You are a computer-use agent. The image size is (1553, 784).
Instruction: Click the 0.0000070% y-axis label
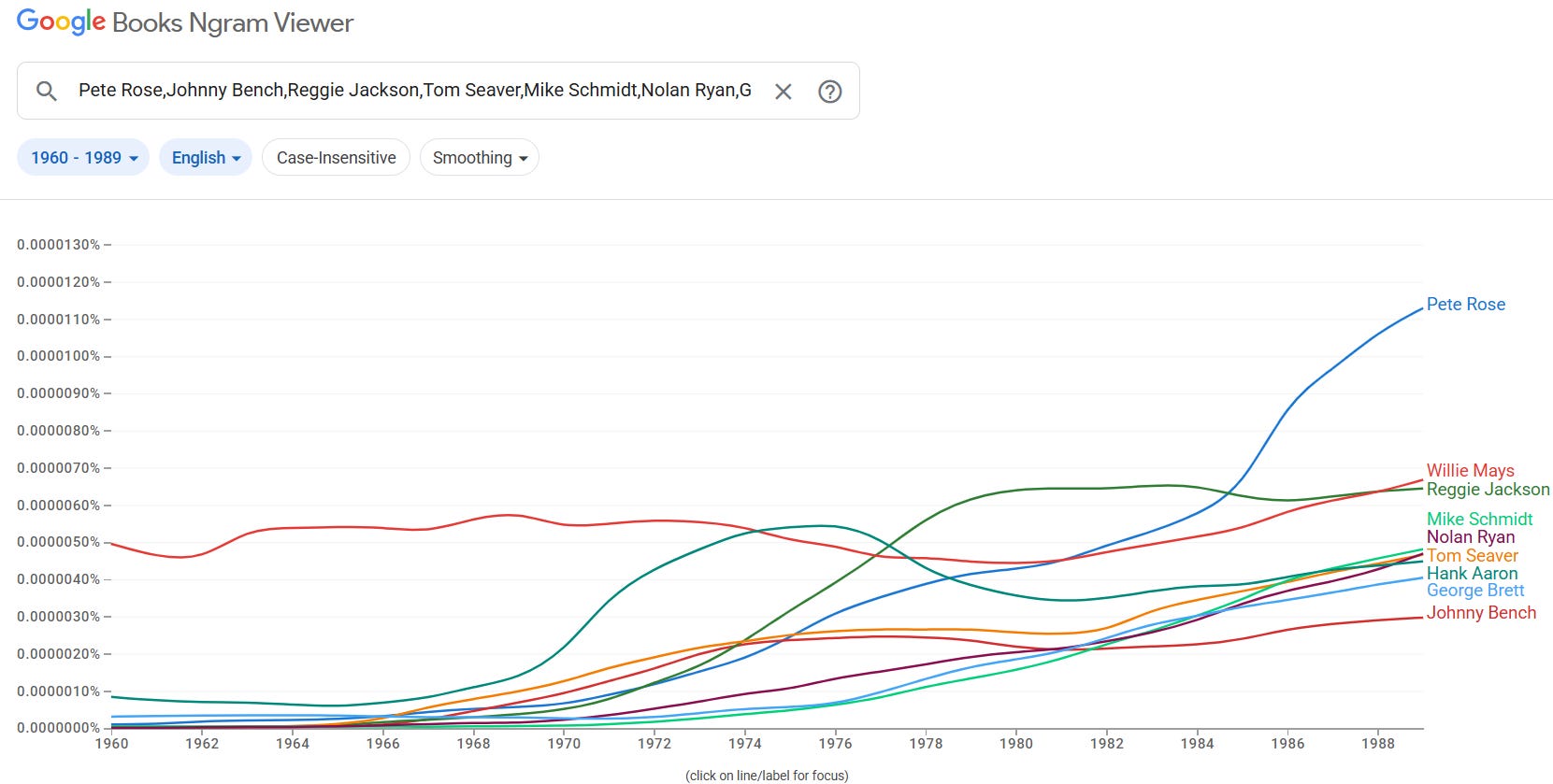[59, 468]
